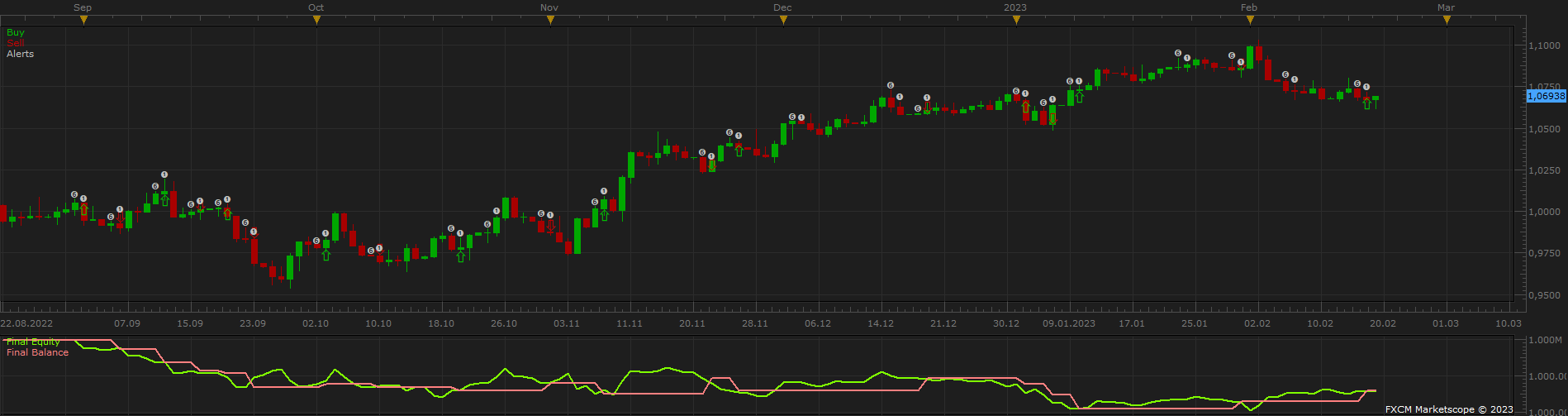This screenshot has height=416, width=1568.
Task: Click the 14.12 date axis label
Action: (881, 323)
